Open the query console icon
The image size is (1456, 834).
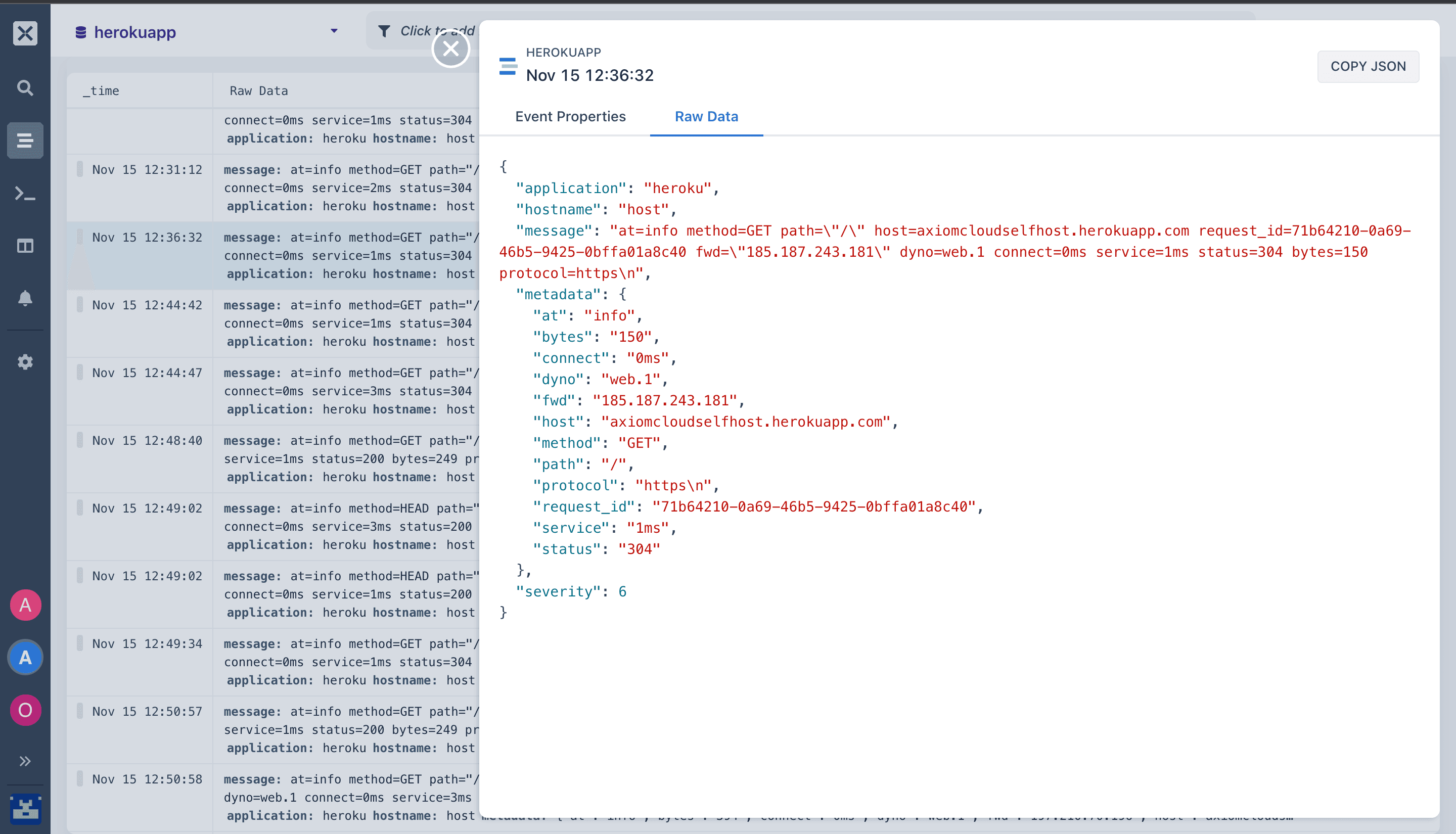coord(25,194)
